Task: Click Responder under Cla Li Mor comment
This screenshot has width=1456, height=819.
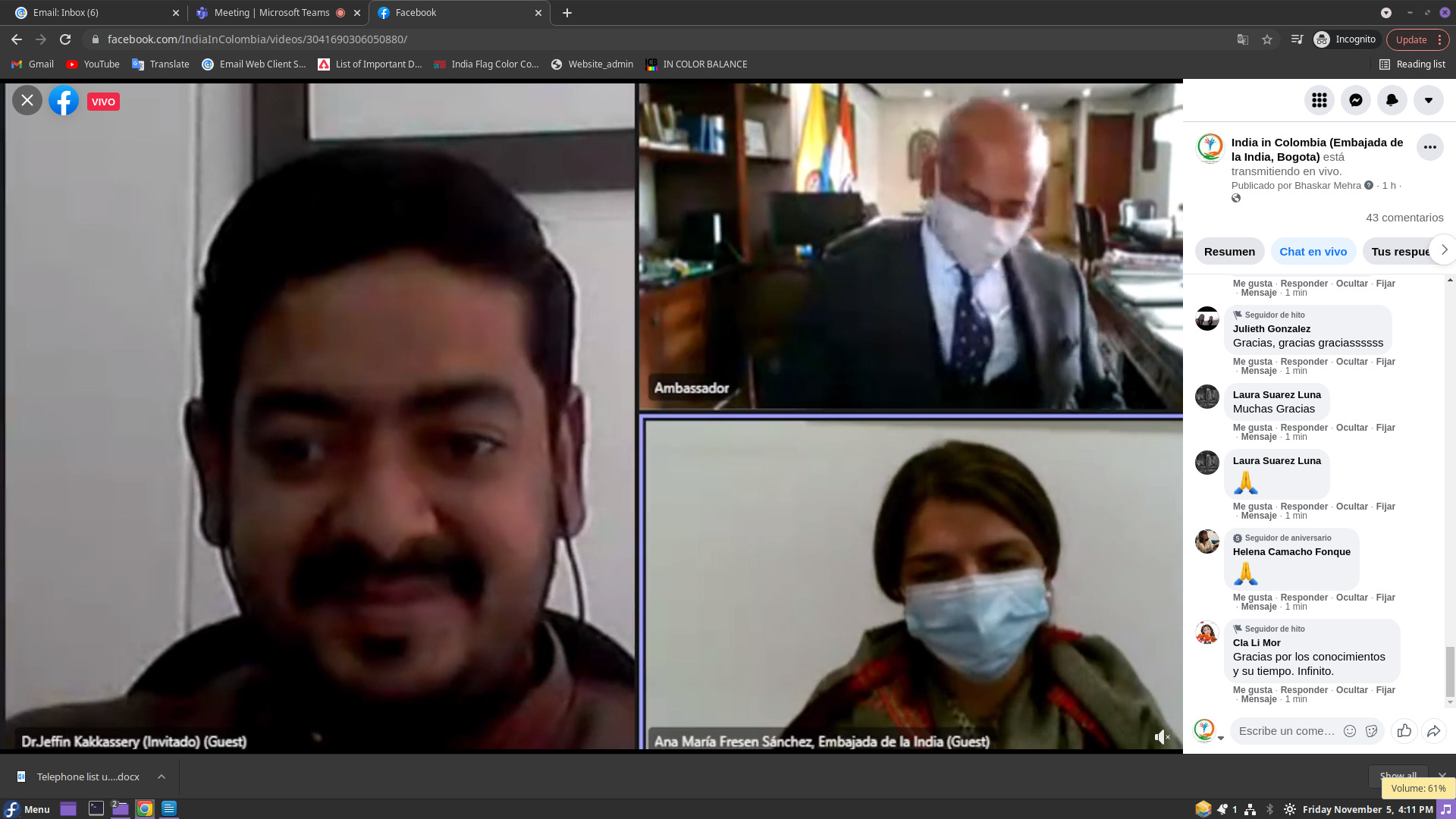Action: coord(1304,690)
